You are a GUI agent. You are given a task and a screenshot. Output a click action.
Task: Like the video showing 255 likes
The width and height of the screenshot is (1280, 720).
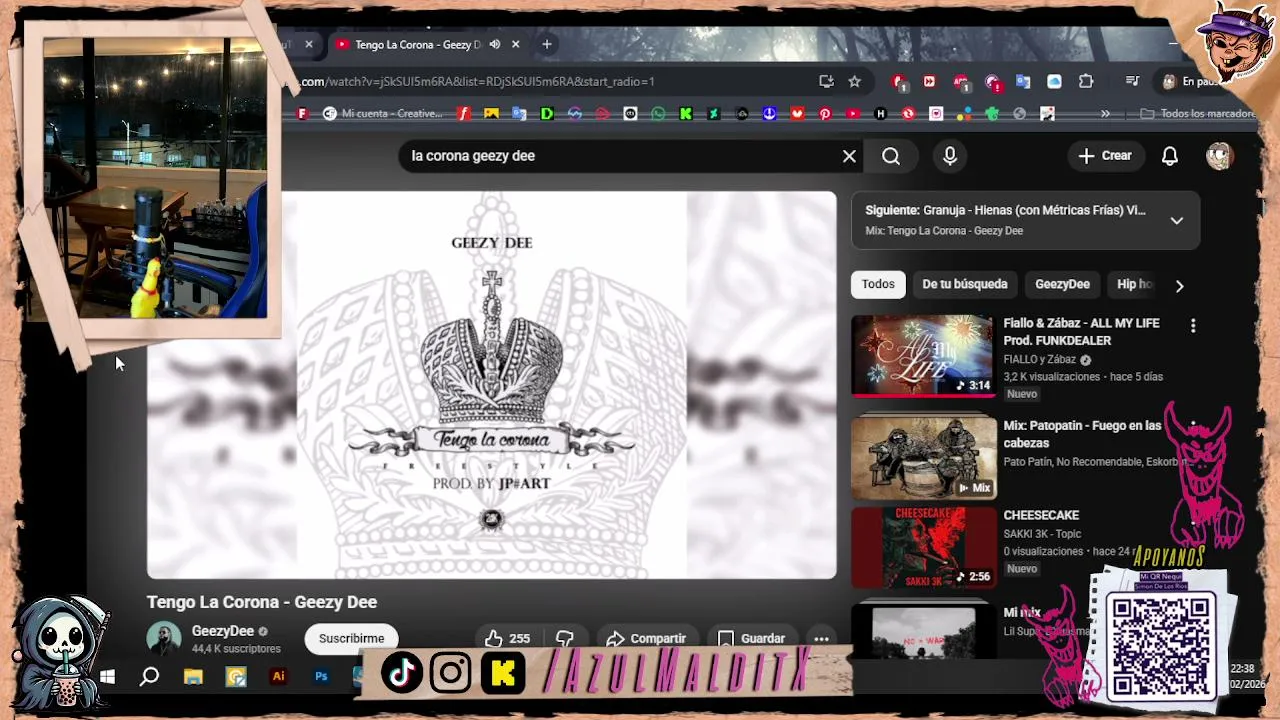[x=508, y=638]
